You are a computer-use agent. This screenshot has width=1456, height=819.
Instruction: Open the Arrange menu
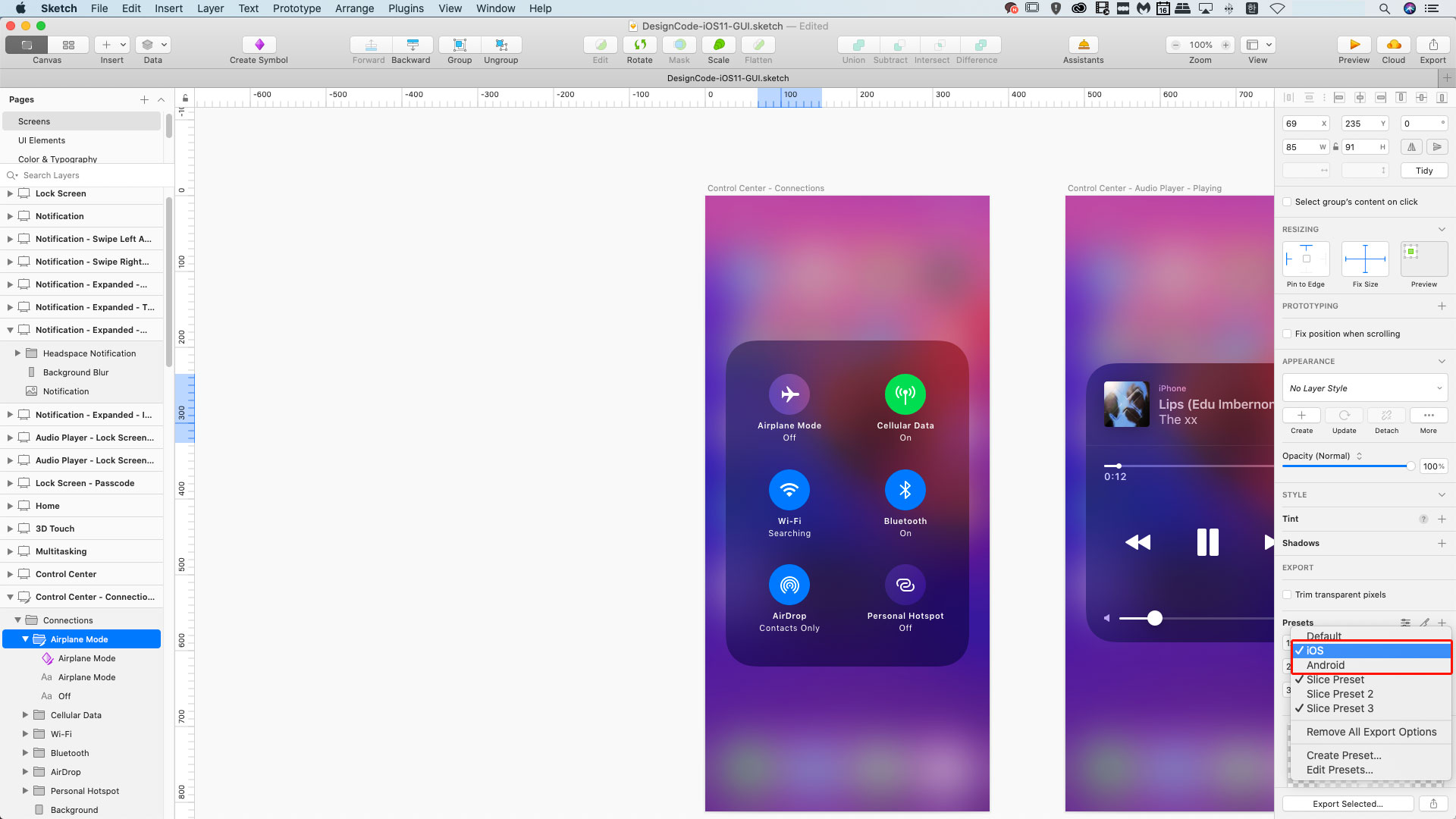point(354,8)
